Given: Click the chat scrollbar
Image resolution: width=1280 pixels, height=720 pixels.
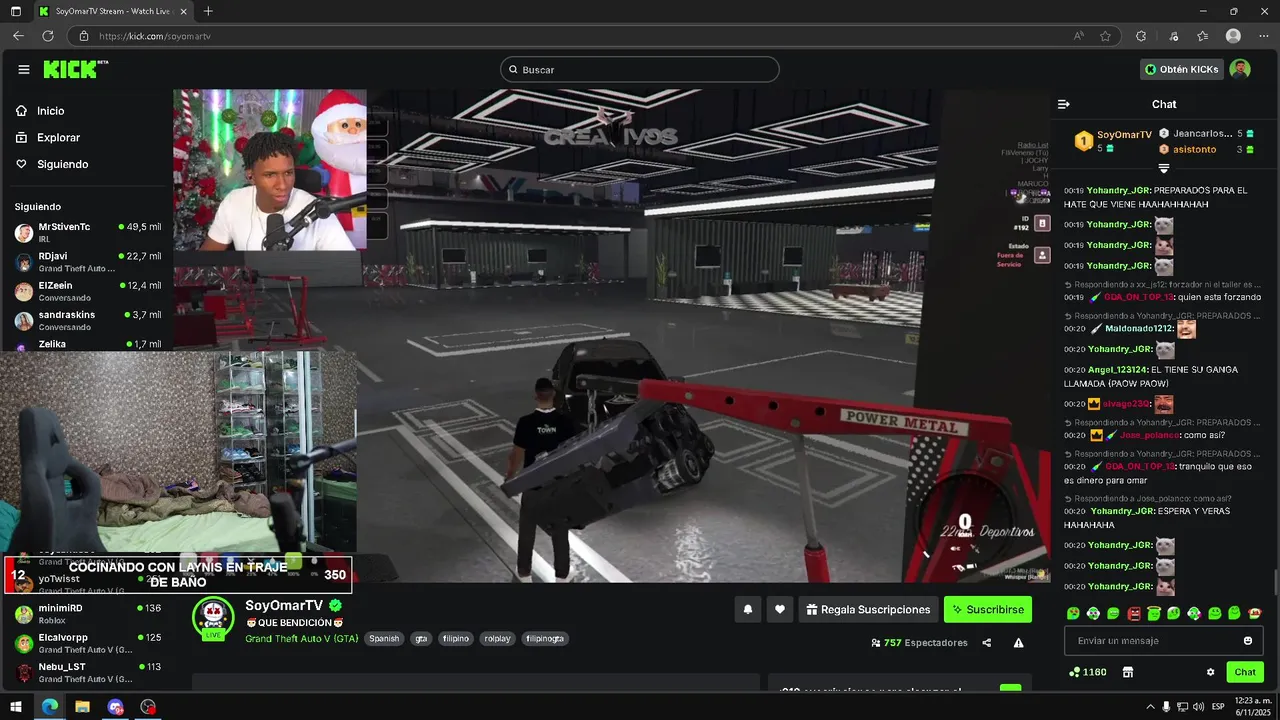Looking at the screenshot, I should click(1275, 582).
